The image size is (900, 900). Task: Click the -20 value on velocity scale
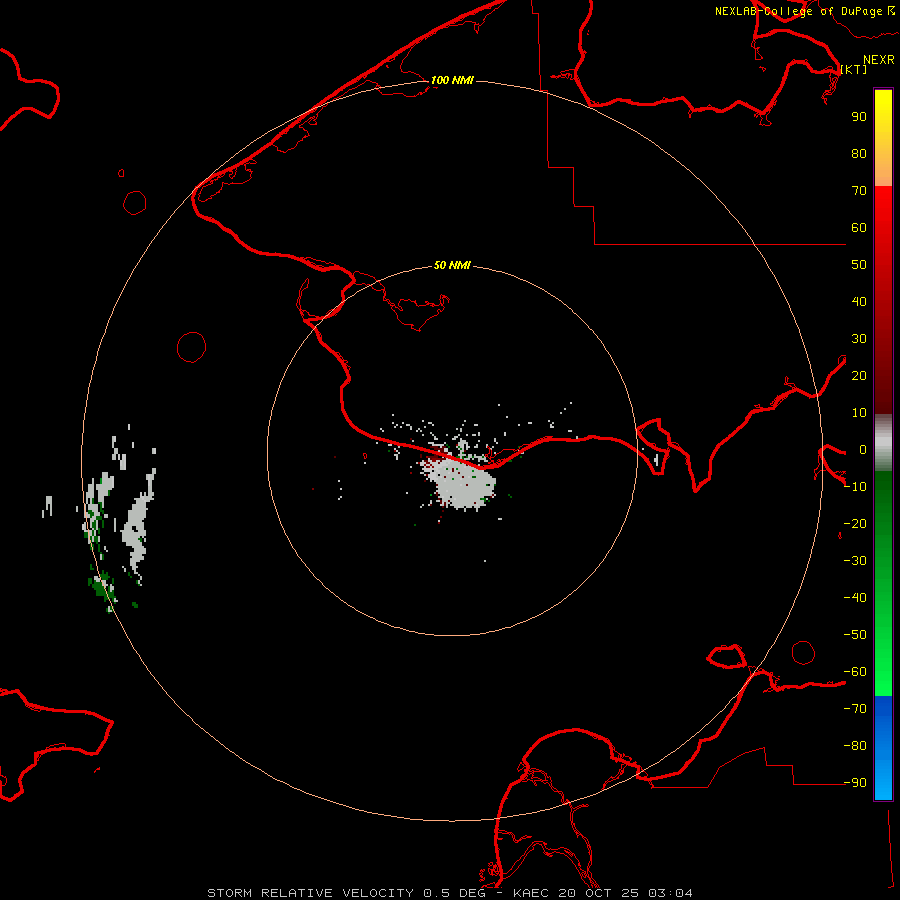[x=855, y=524]
